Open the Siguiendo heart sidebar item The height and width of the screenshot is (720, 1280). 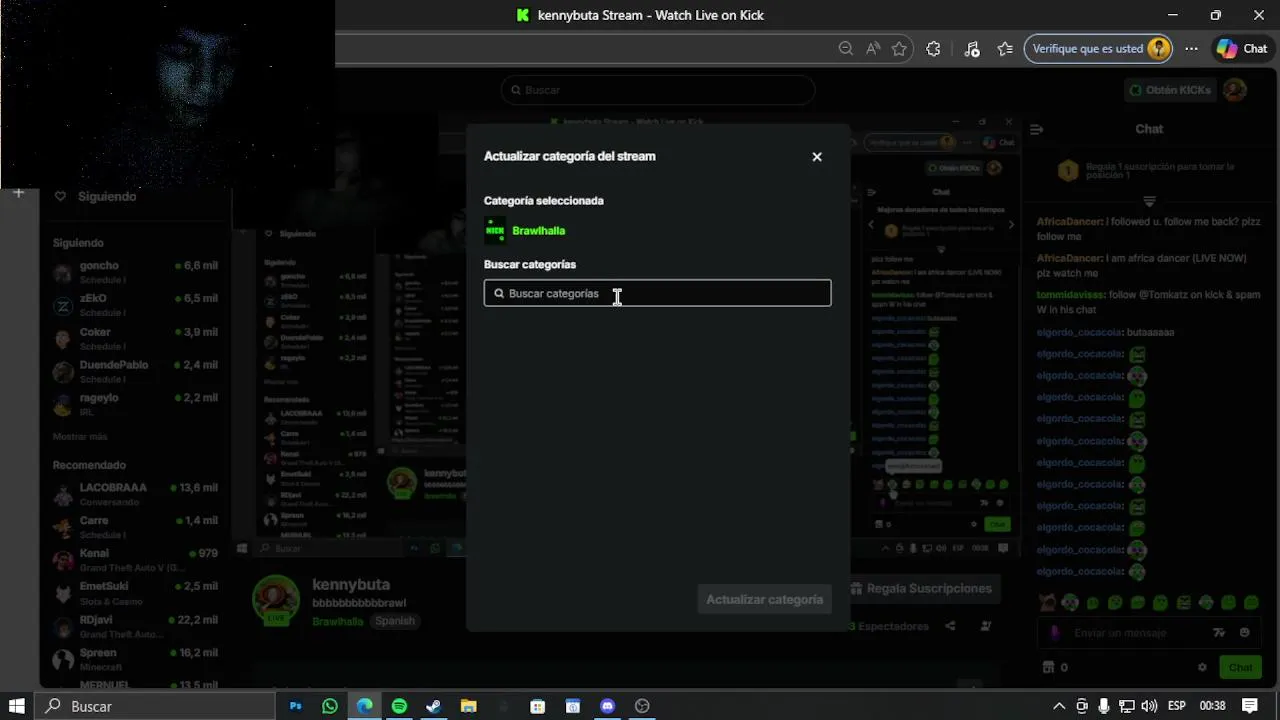coord(98,197)
